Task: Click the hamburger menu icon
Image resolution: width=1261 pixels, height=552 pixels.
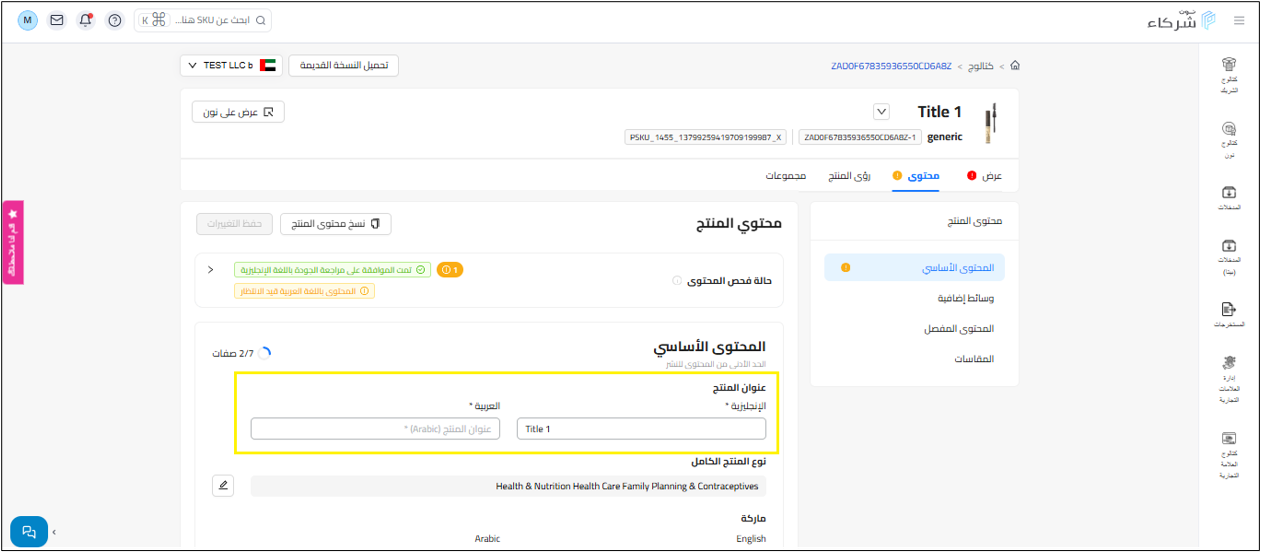Action: click(x=1239, y=20)
